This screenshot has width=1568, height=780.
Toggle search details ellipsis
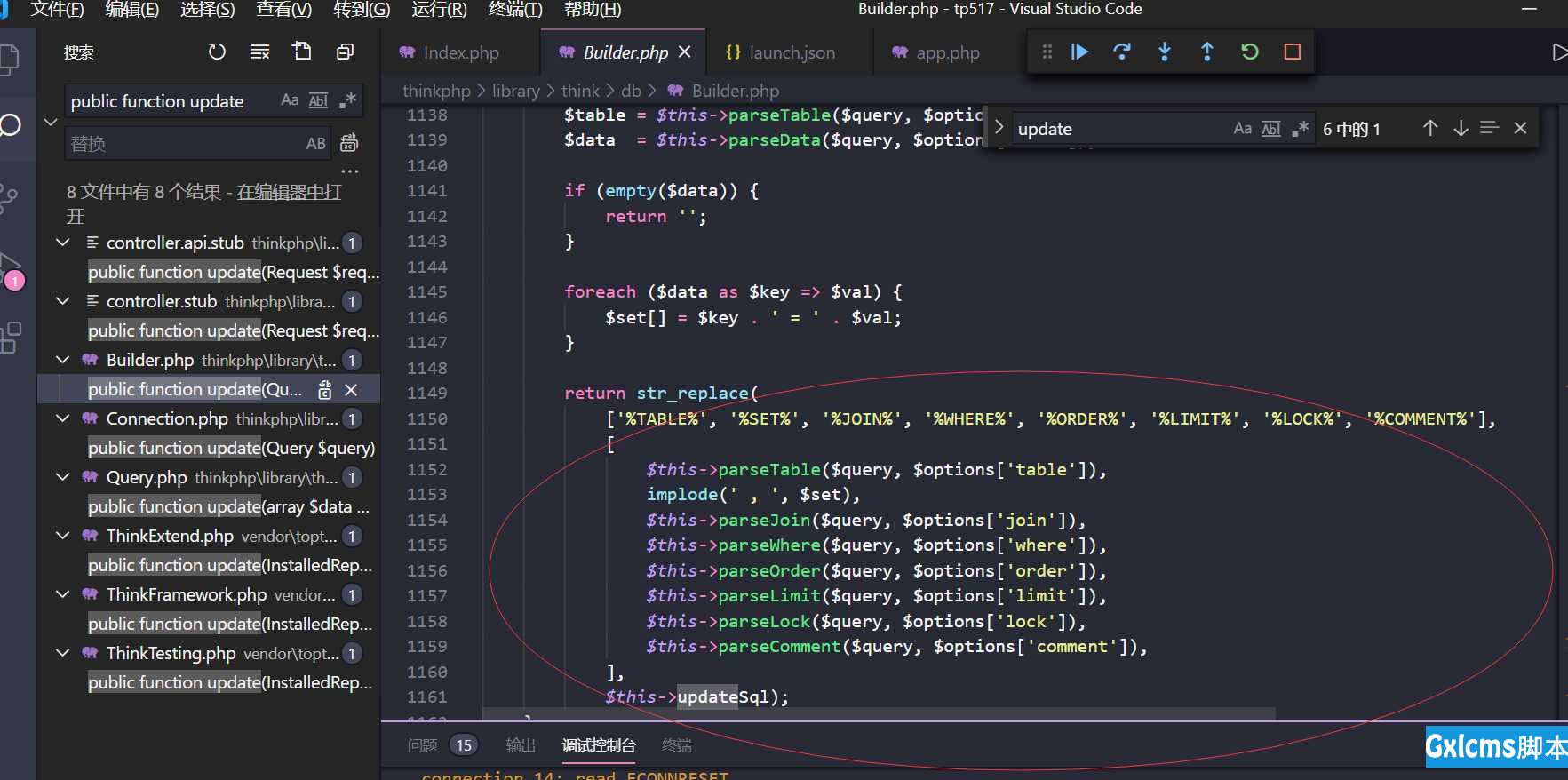coord(350,171)
